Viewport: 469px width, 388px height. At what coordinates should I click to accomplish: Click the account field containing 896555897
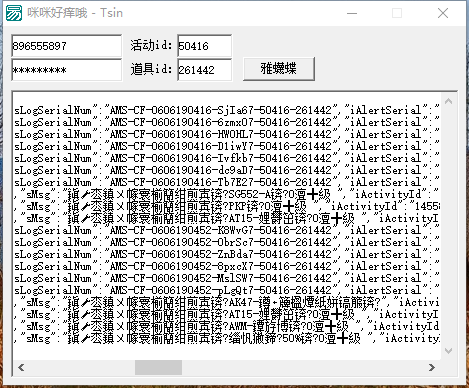click(67, 46)
